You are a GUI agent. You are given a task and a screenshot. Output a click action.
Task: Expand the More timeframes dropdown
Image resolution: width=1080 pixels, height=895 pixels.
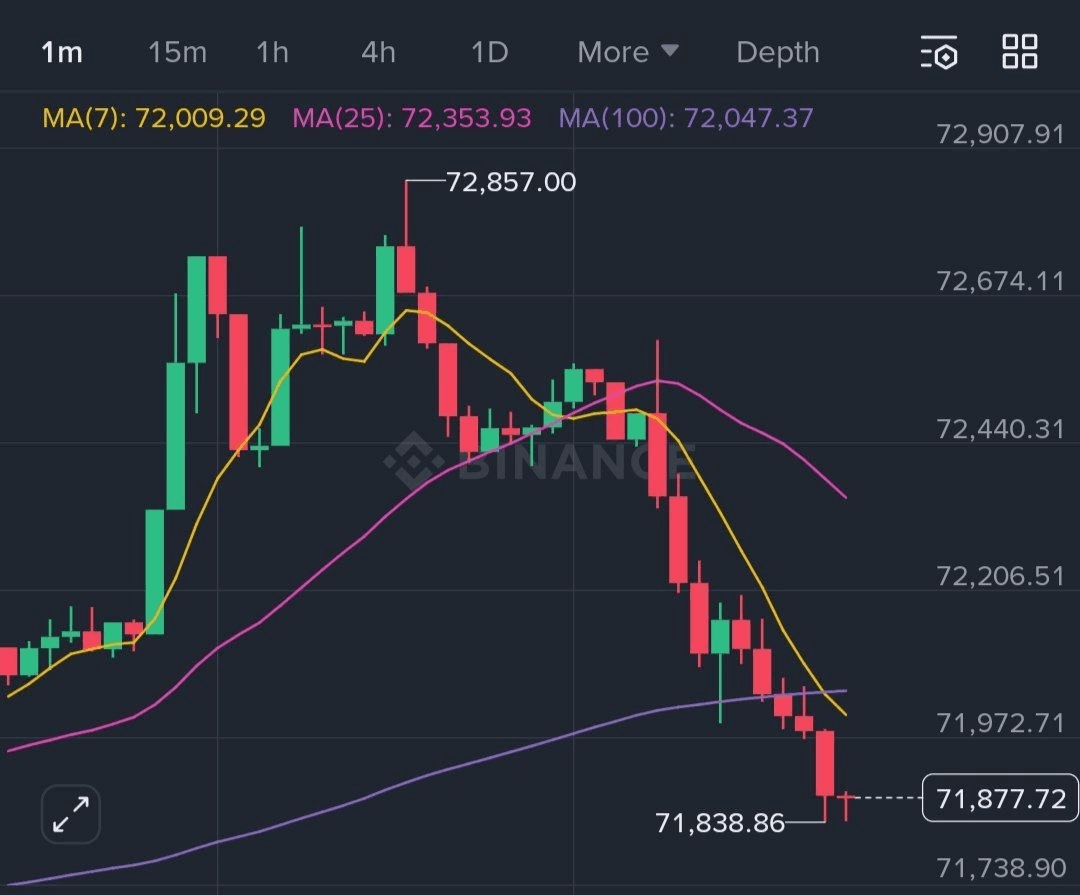coord(628,52)
